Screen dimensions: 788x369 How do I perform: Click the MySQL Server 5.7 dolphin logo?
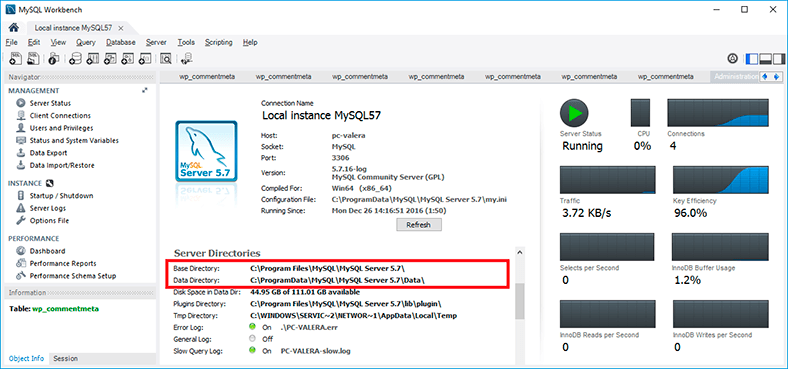click(206, 151)
